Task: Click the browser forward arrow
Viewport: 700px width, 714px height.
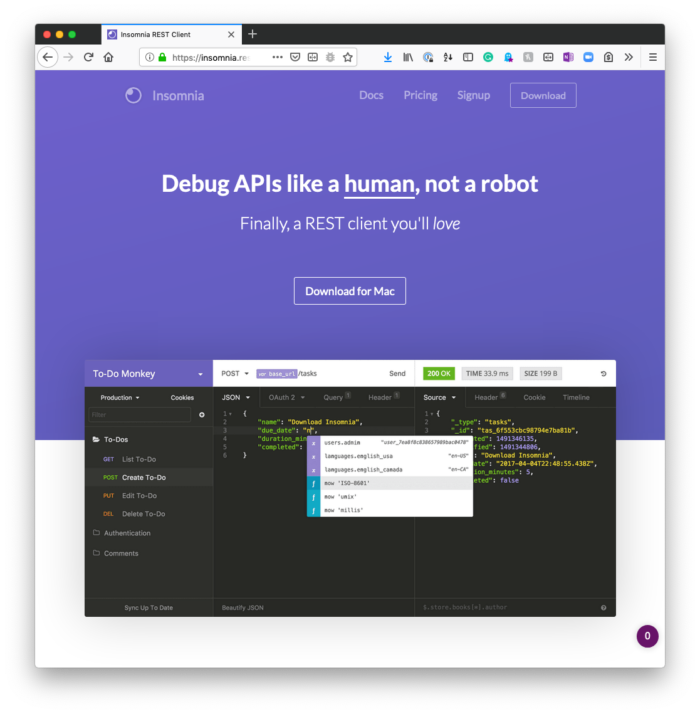Action: point(68,57)
